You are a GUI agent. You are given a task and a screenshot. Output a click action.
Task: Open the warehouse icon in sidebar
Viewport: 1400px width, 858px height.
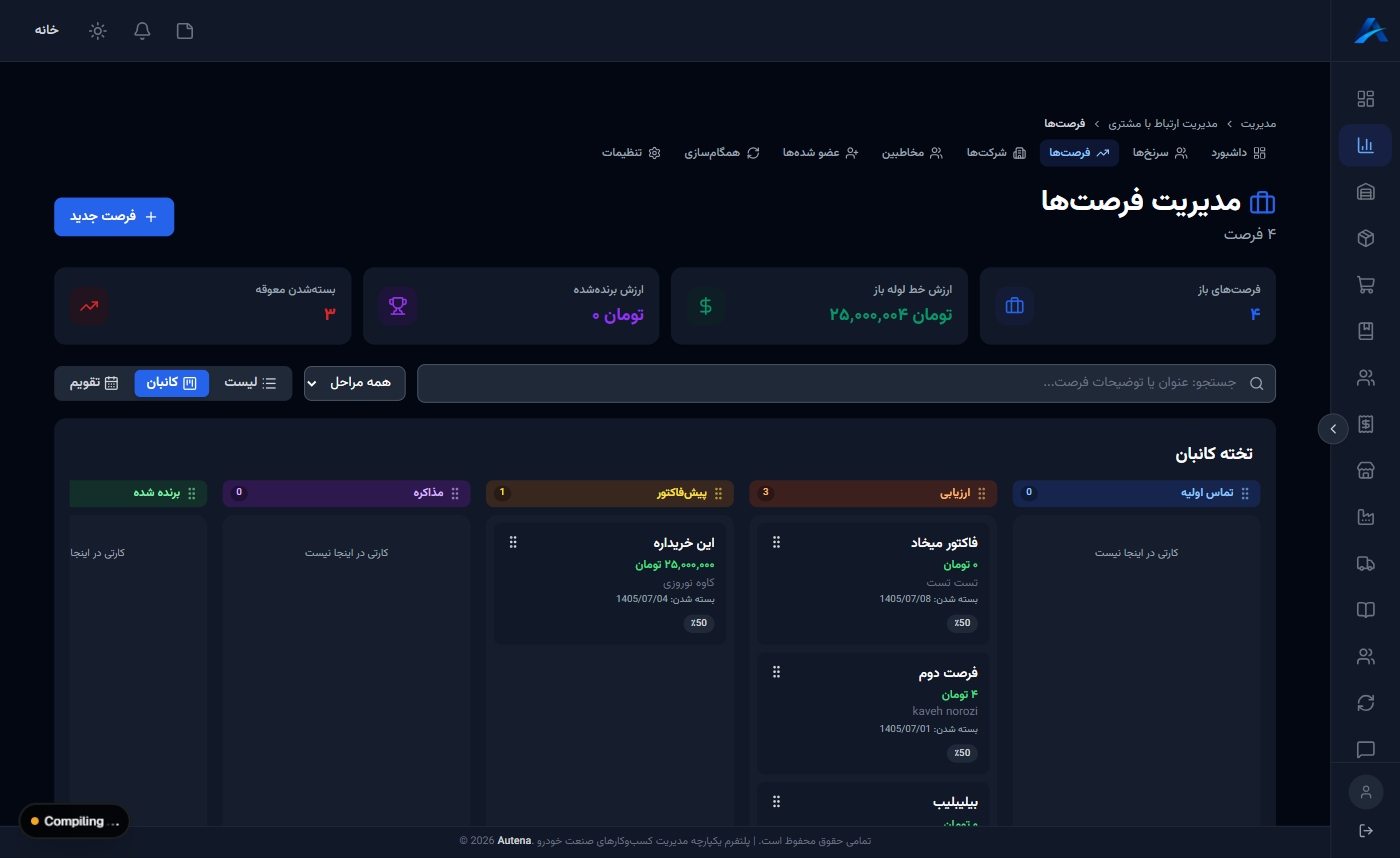coord(1365,192)
